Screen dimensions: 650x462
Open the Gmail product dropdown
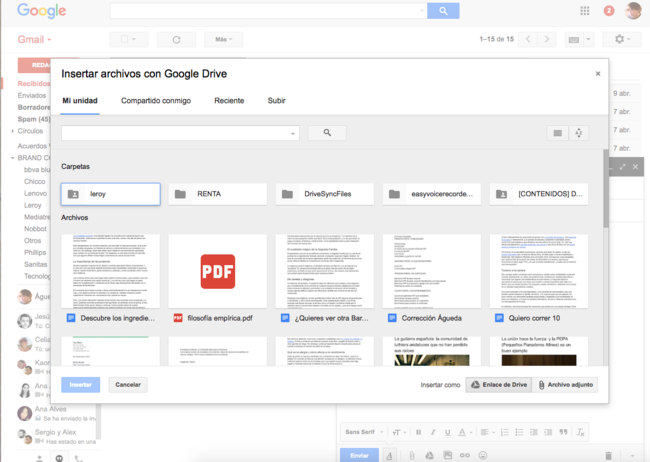click(x=34, y=39)
